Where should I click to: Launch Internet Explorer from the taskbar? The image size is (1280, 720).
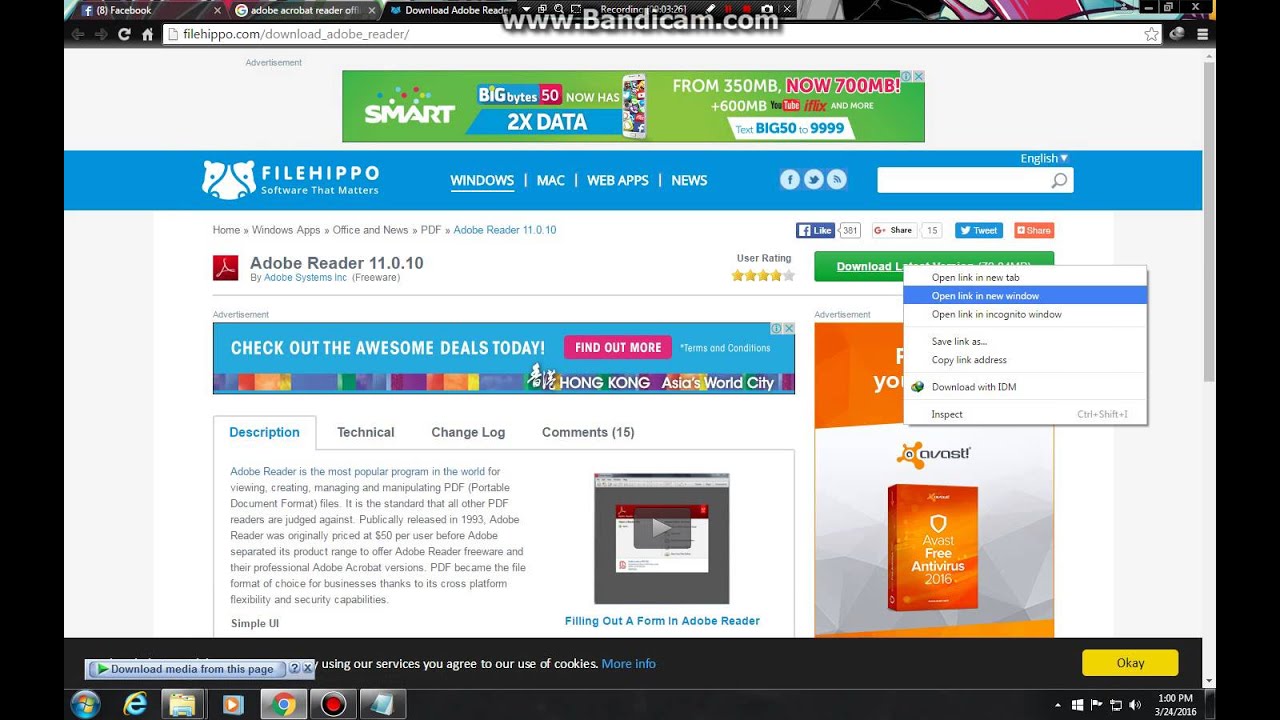click(x=135, y=704)
